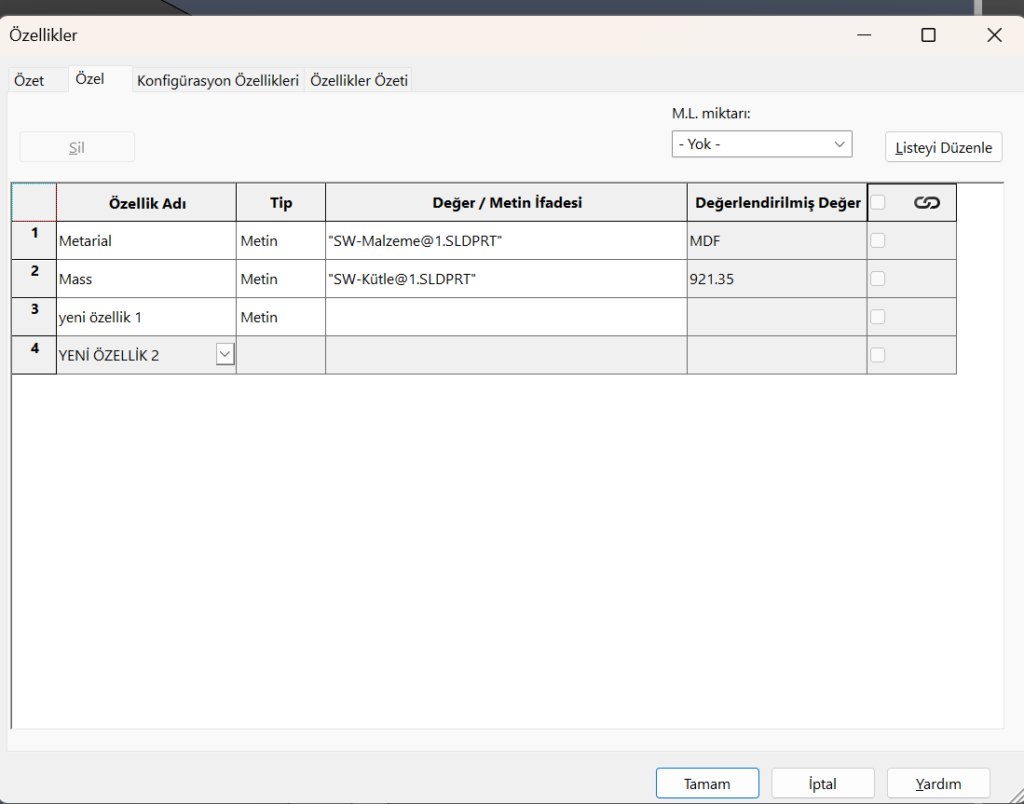
Task: Enable the link checkbox for Metarial row
Action: point(878,241)
